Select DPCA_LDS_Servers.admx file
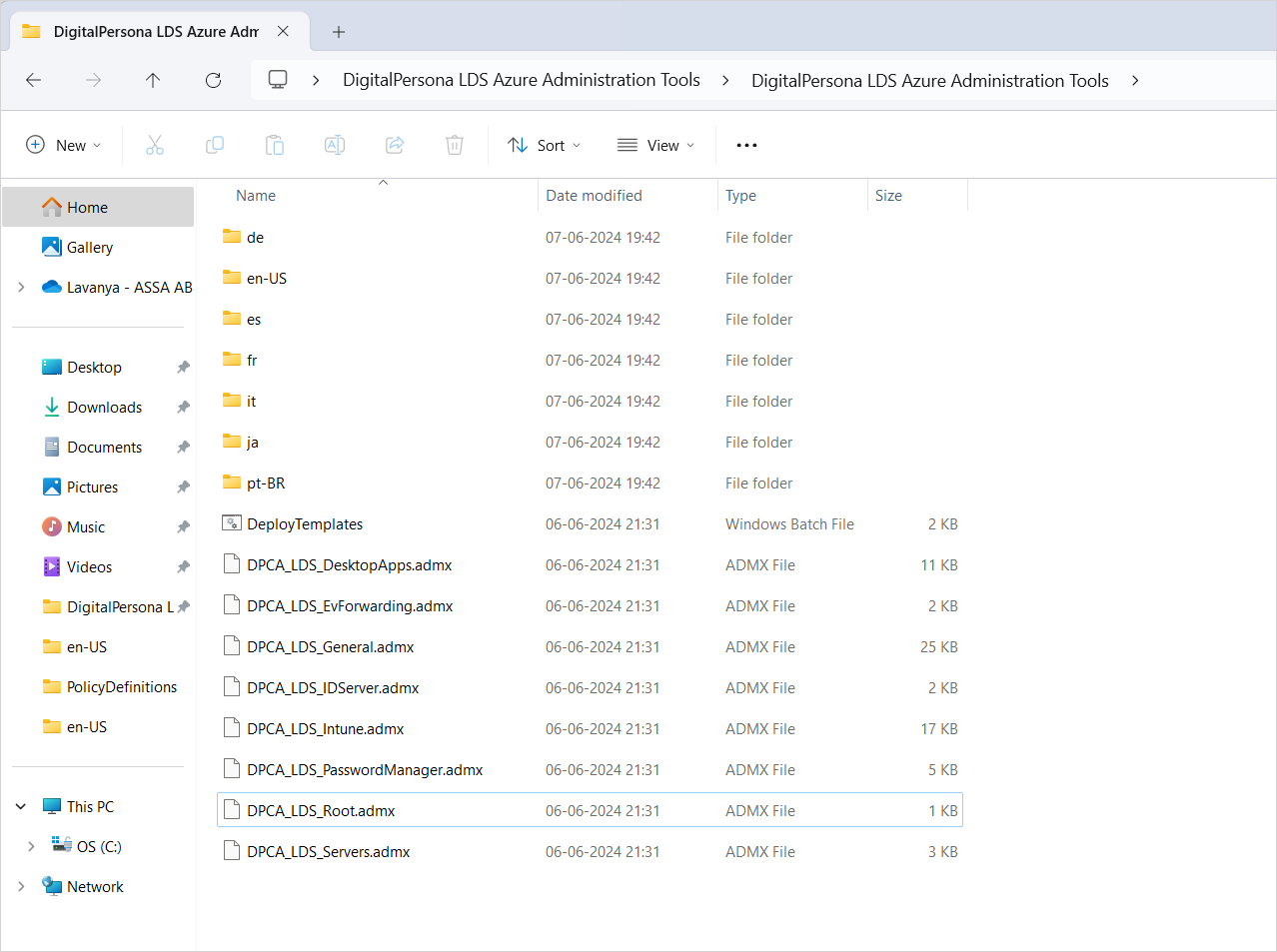Image resolution: width=1277 pixels, height=952 pixels. point(590,851)
